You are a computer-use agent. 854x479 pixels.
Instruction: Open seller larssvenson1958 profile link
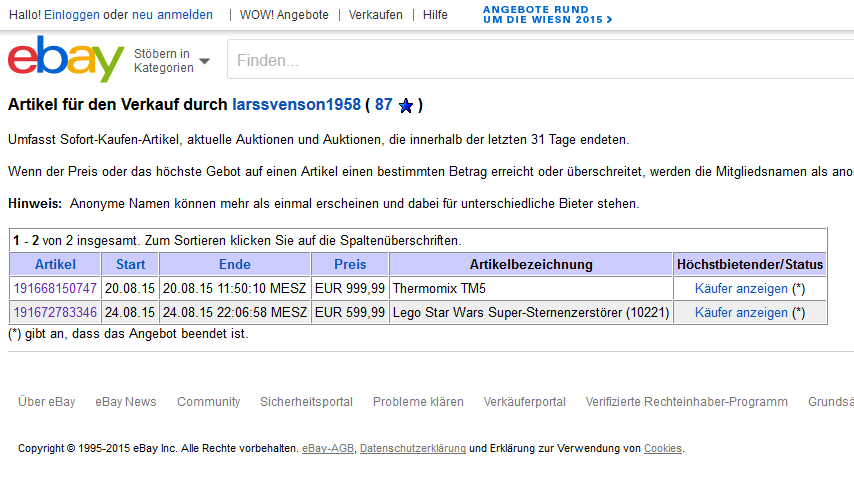296,105
